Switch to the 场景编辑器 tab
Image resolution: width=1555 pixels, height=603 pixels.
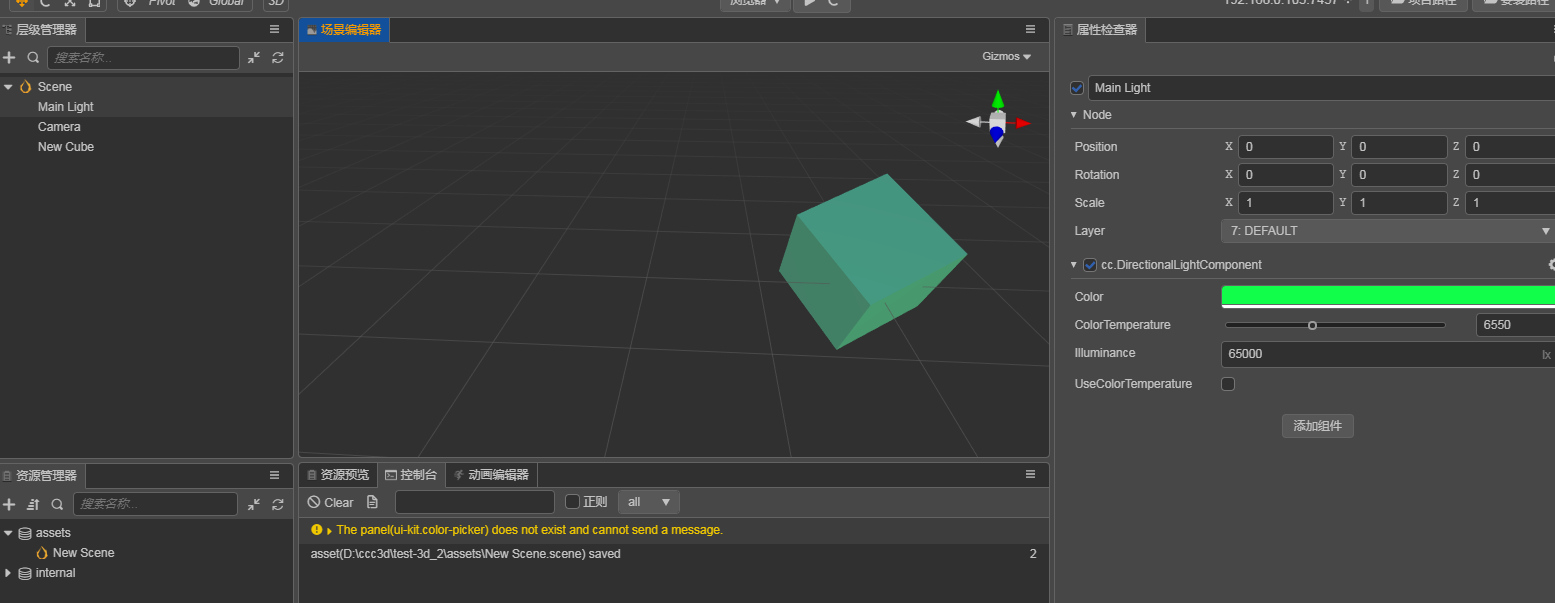pos(344,30)
